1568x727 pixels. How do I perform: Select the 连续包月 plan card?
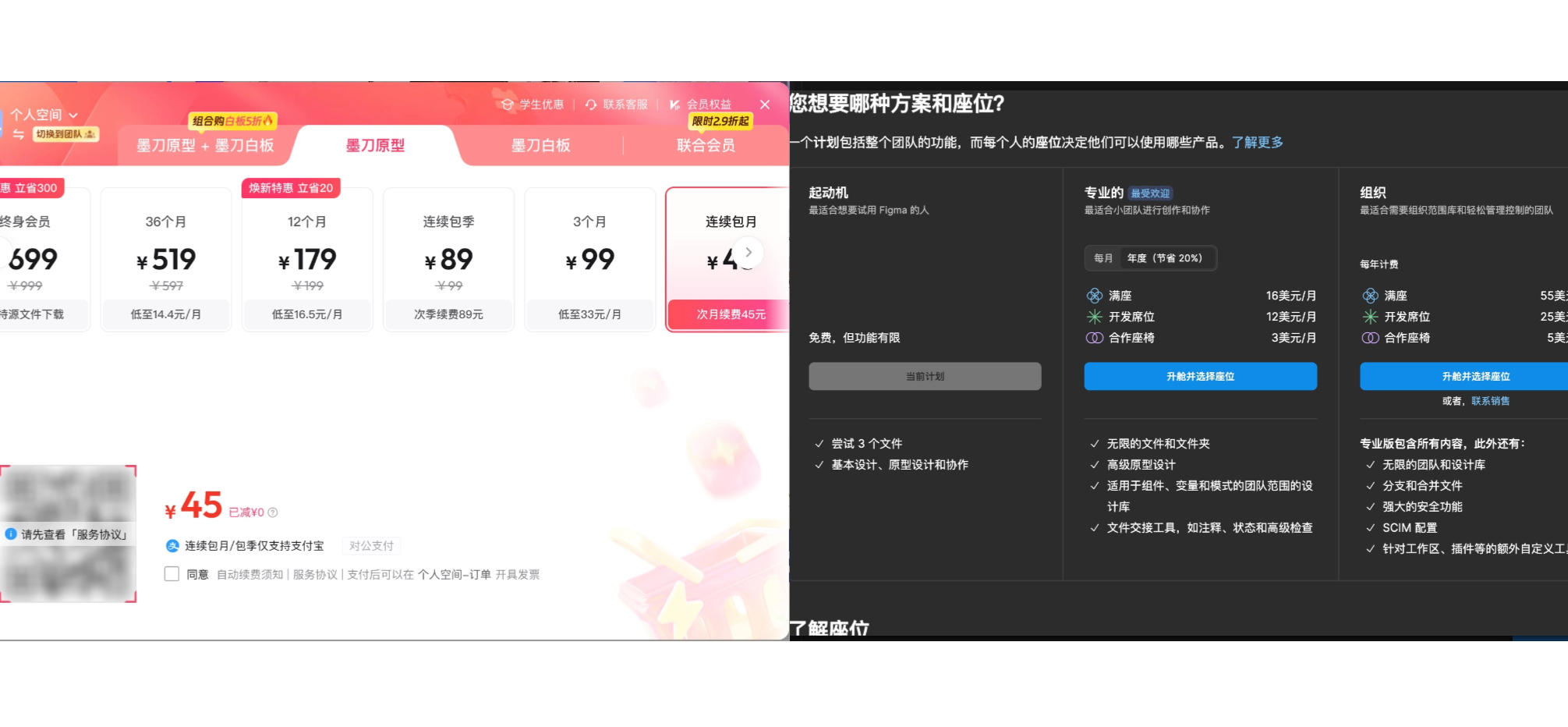point(727,260)
